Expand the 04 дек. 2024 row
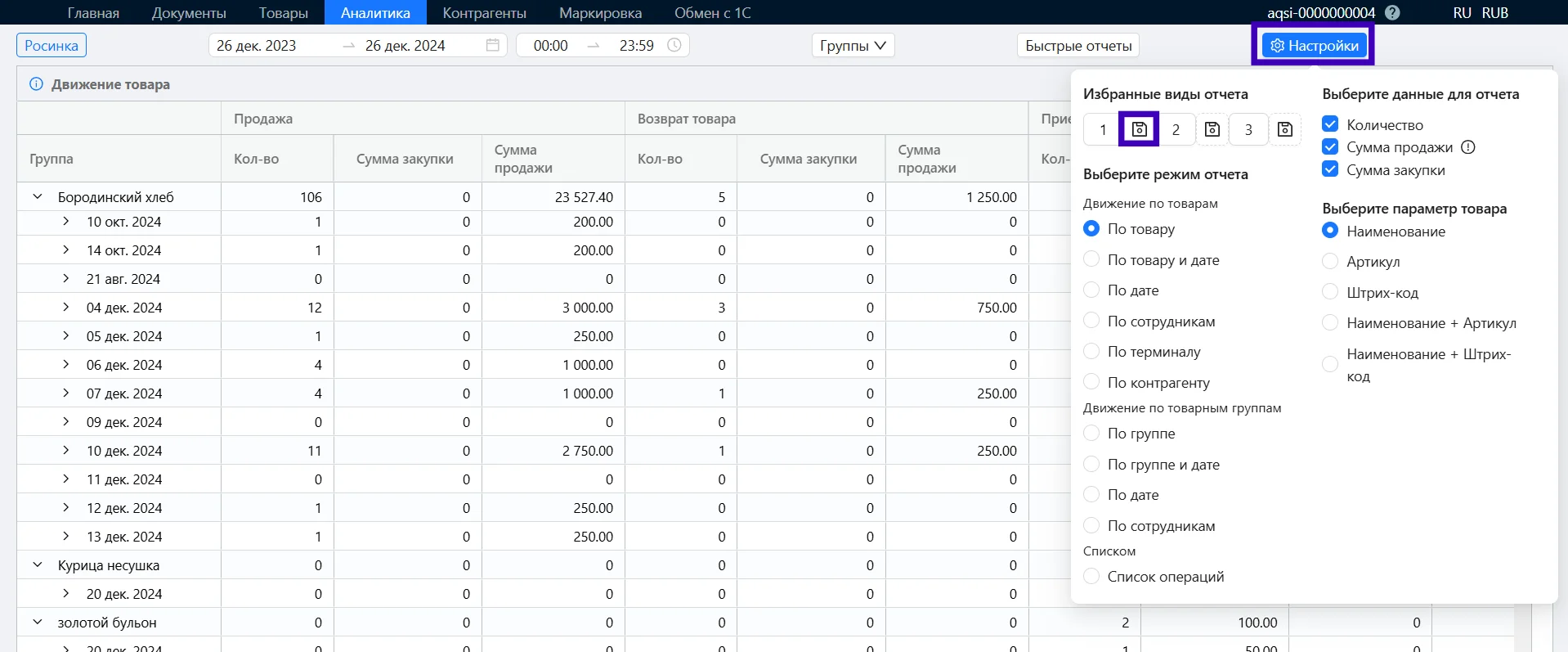This screenshot has height=652, width=1568. (66, 307)
